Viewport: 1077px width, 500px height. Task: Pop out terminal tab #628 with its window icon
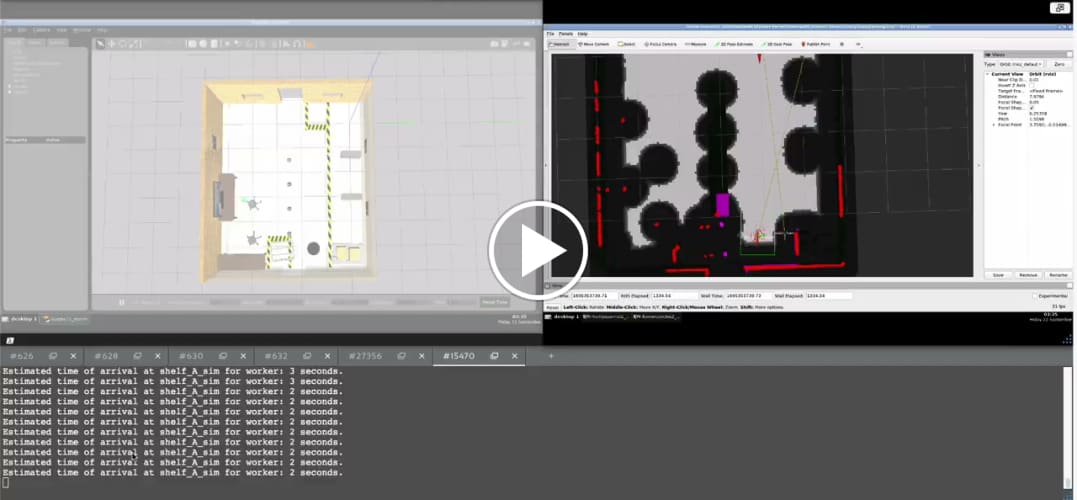coord(137,356)
